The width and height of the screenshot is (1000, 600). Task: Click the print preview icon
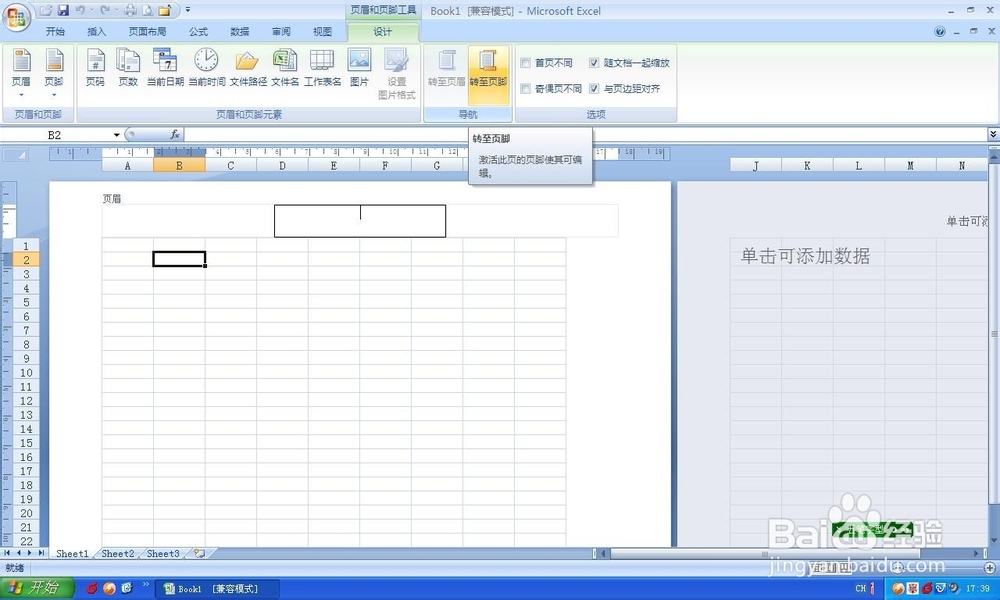point(147,10)
